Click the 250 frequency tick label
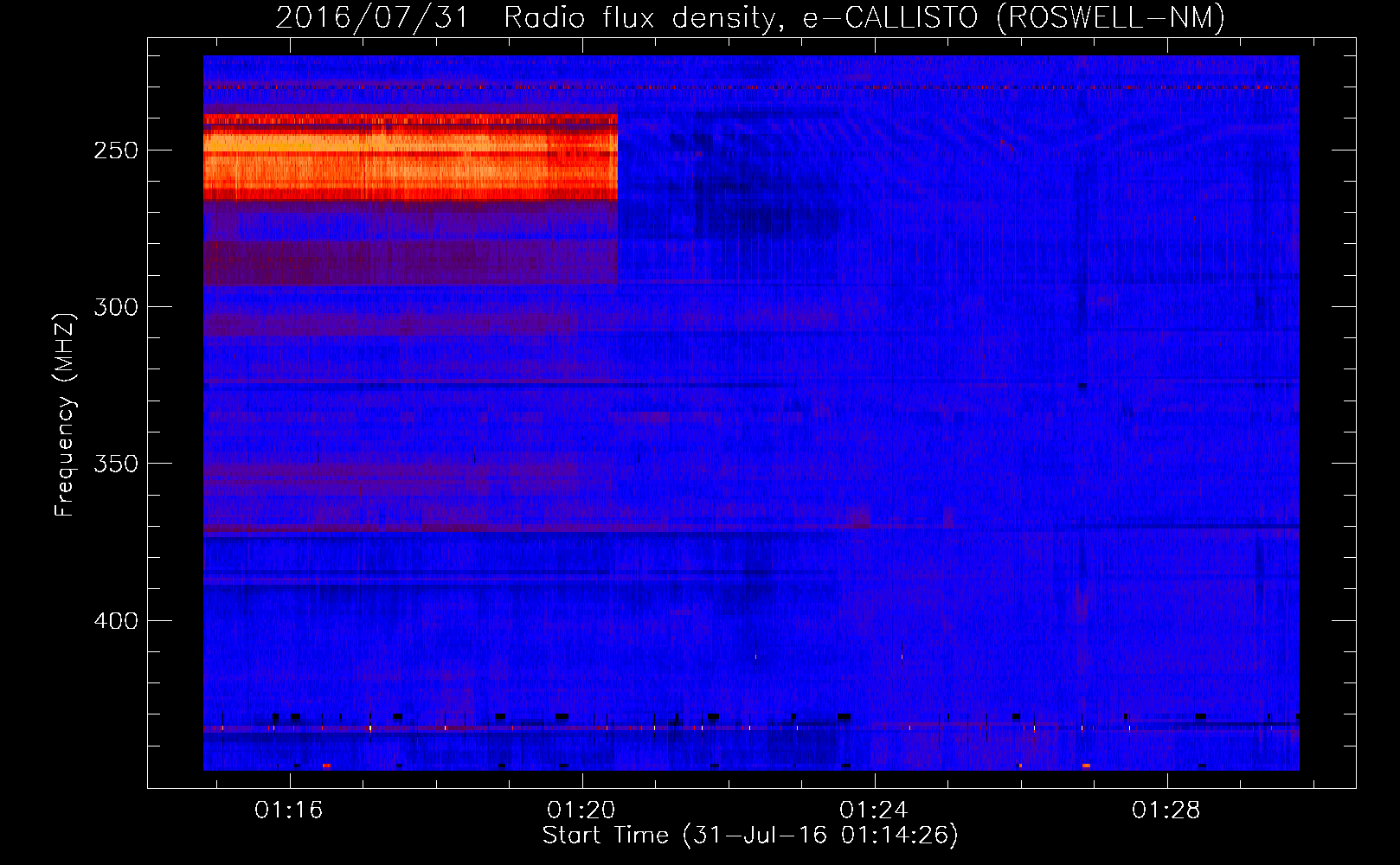 pos(116,151)
